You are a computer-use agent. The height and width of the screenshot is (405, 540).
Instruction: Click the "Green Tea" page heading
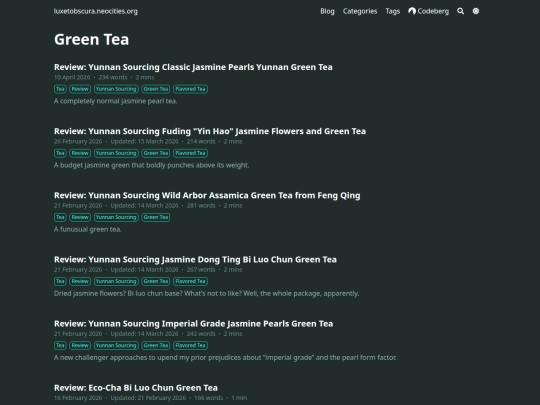click(x=92, y=39)
